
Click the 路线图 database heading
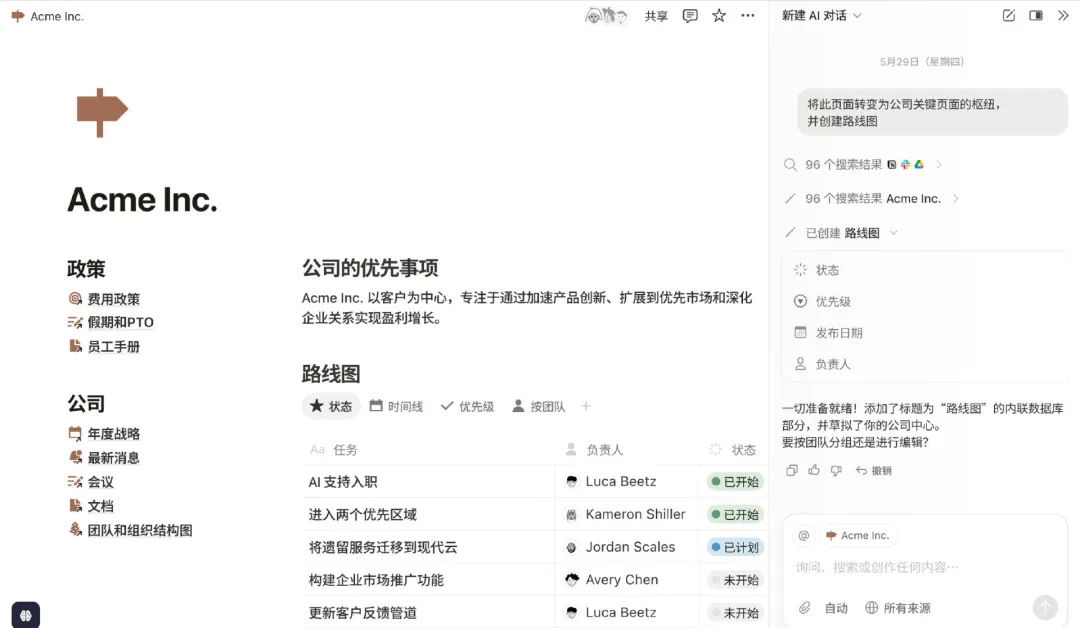331,374
